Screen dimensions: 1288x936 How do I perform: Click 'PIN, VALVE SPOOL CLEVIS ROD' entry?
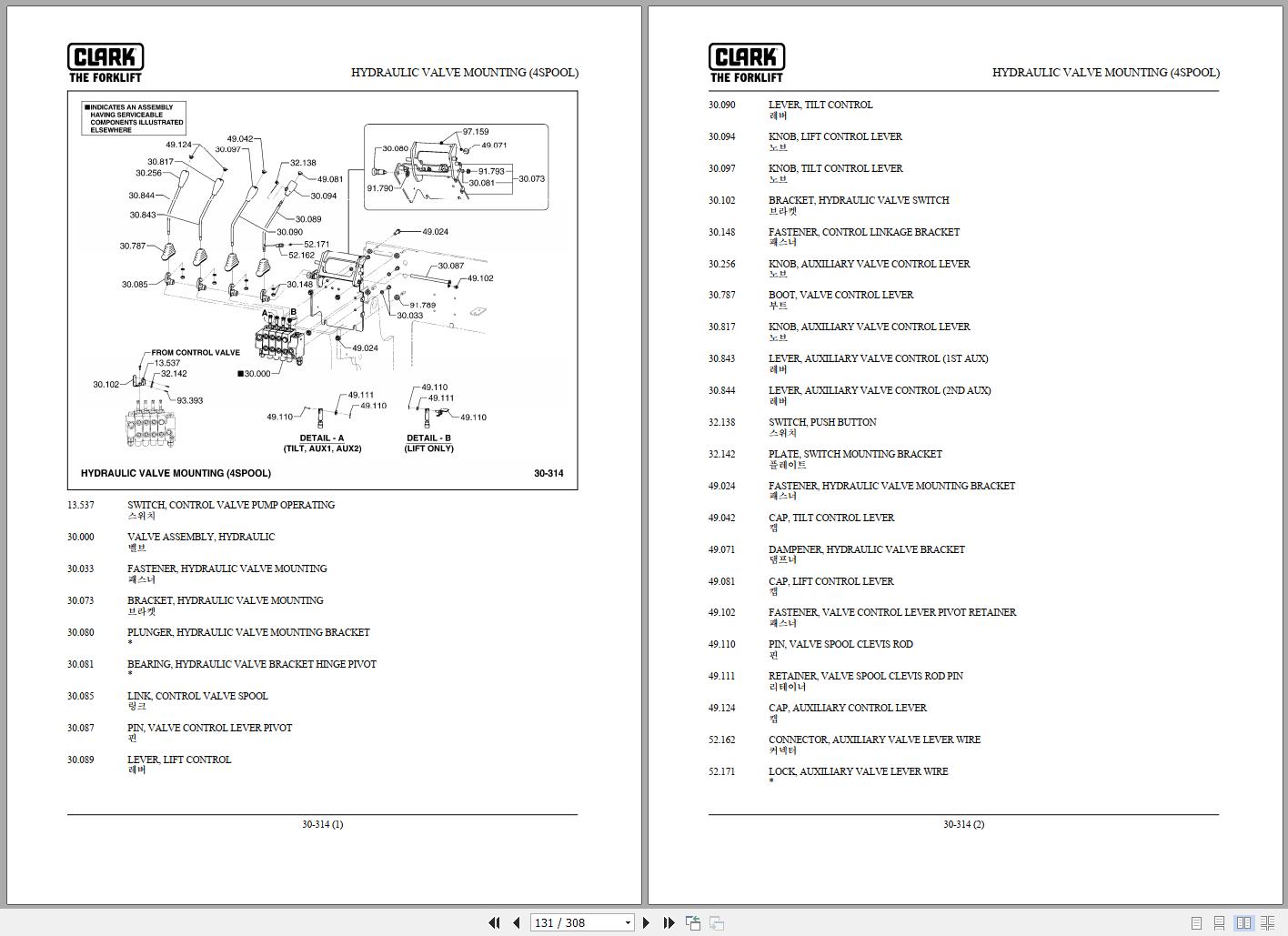tap(840, 644)
